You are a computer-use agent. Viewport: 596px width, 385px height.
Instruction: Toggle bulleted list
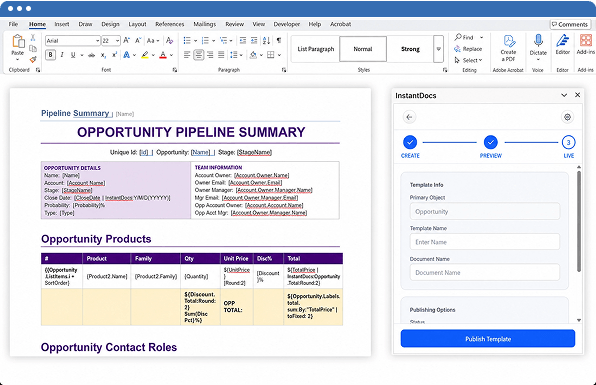click(187, 40)
